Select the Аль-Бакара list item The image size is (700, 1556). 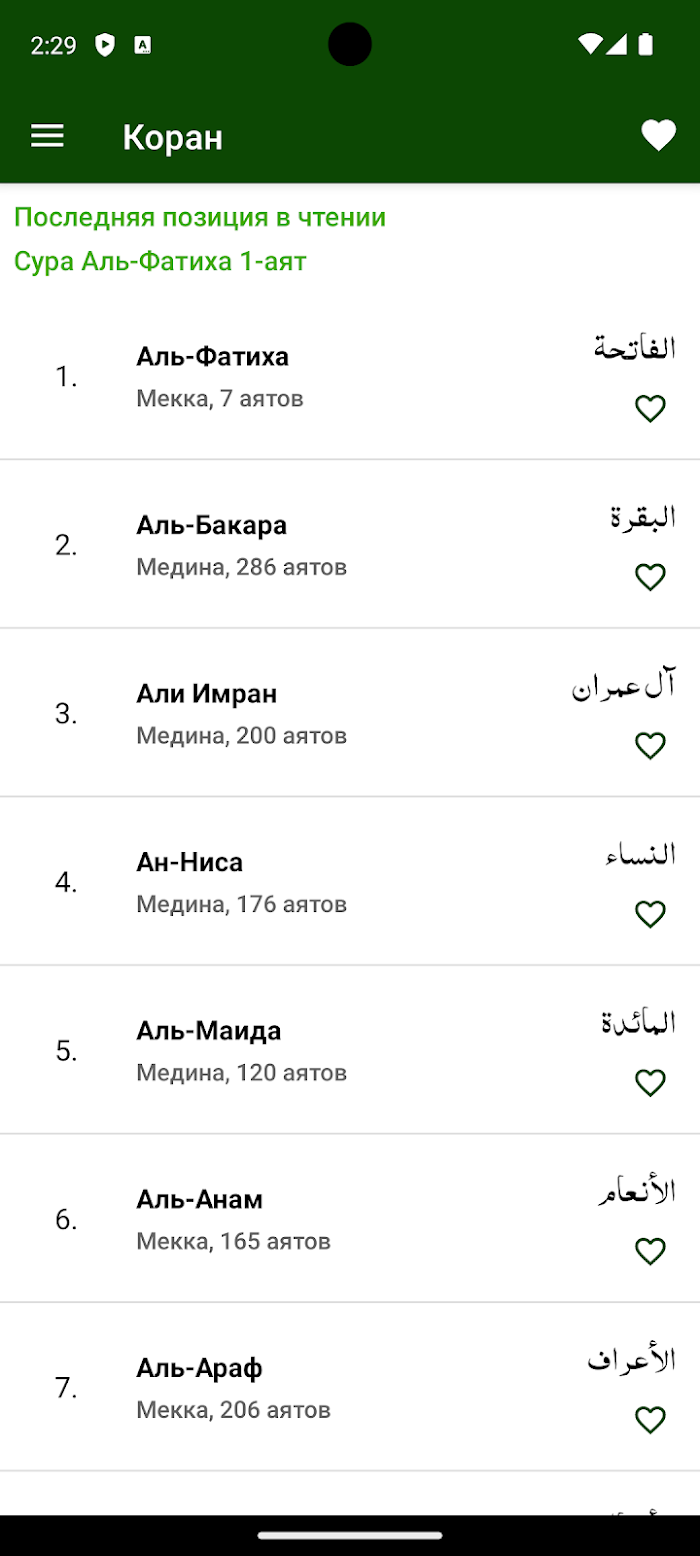coord(350,545)
